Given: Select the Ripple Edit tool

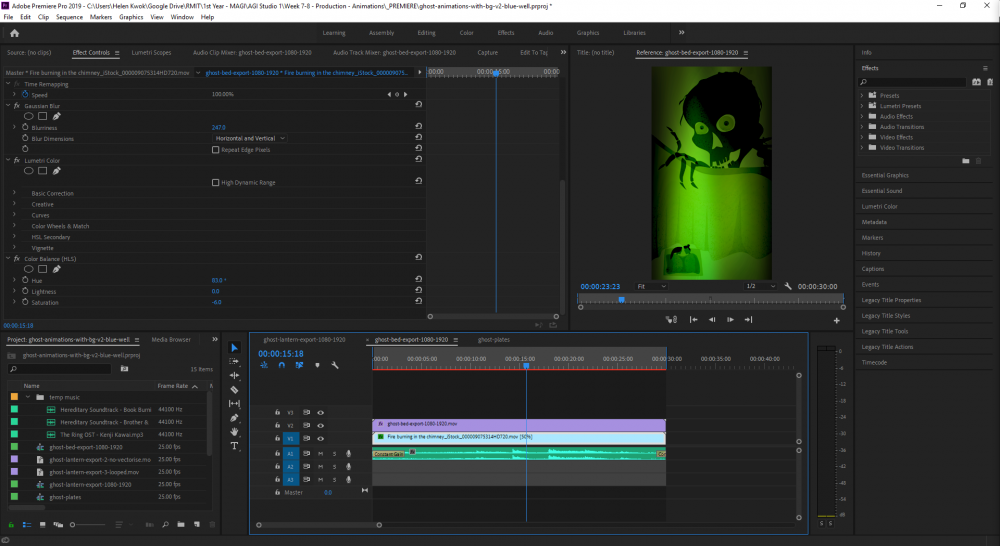Looking at the screenshot, I should pyautogui.click(x=234, y=376).
